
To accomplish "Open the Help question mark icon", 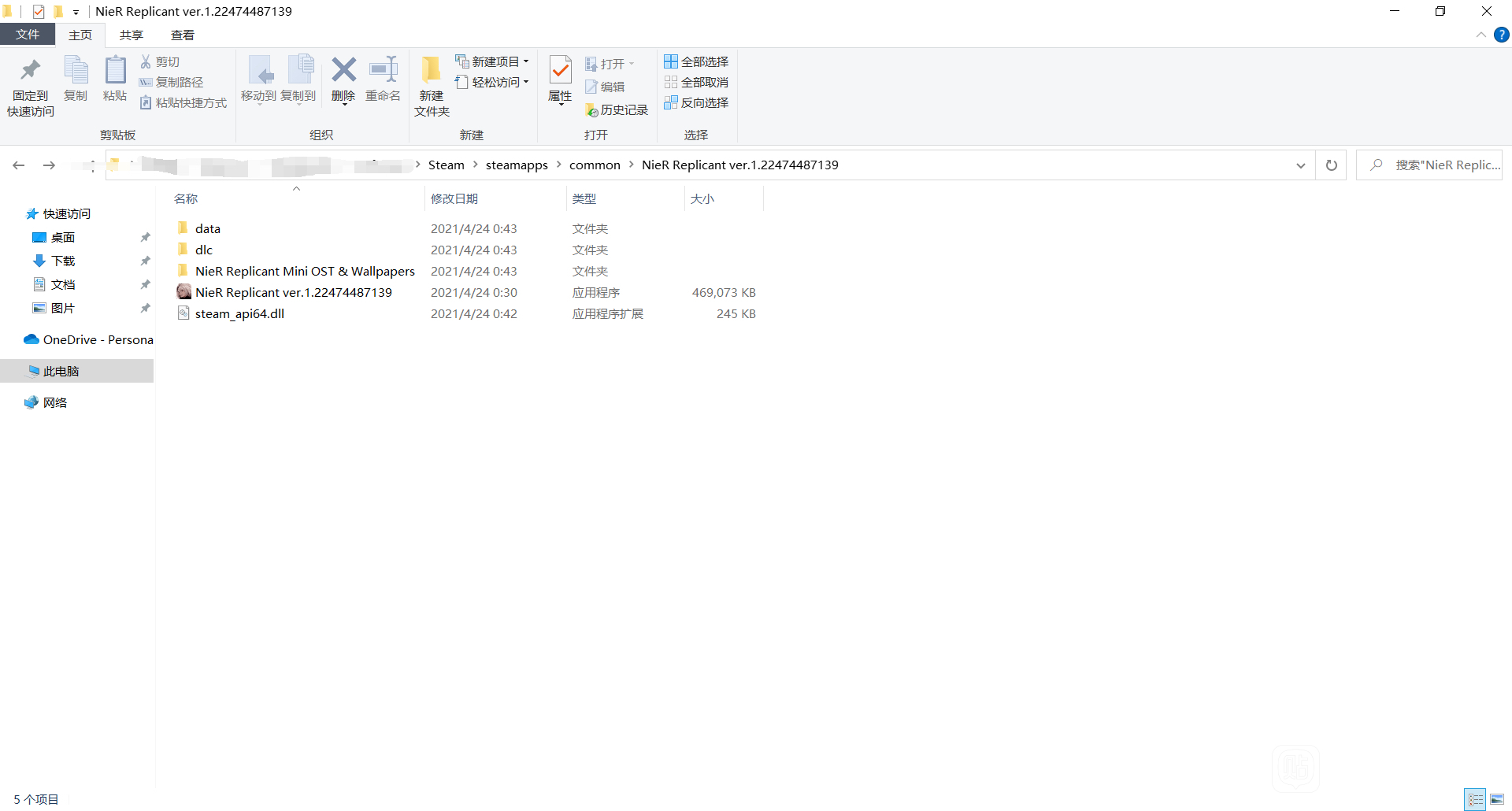I will (1502, 35).
